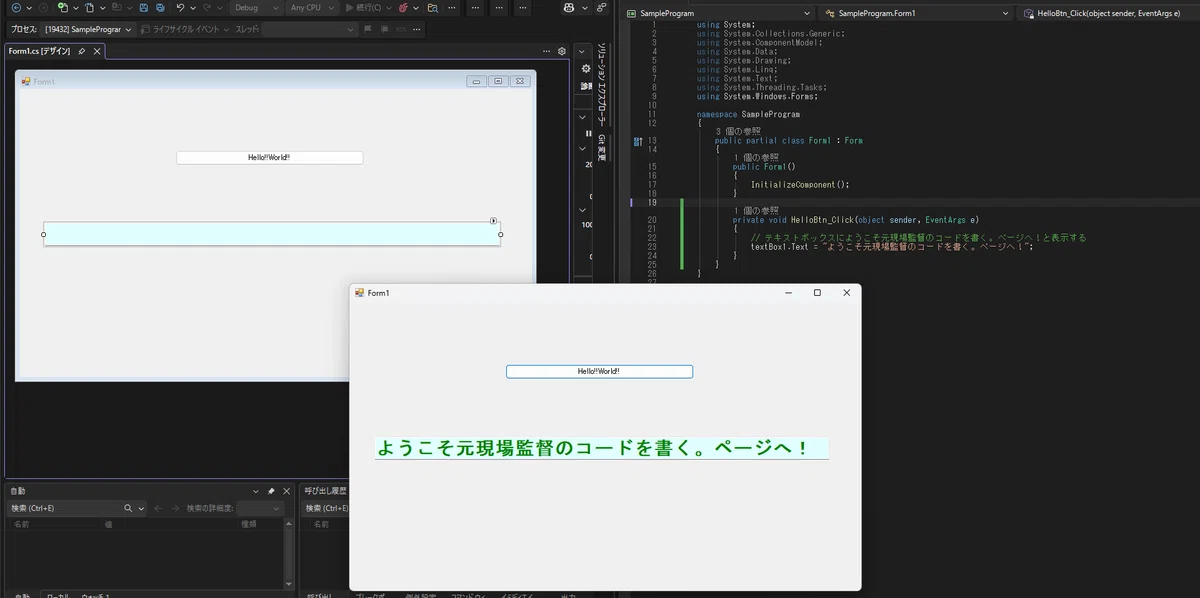Click 'using System.Windows.Forms;' line
This screenshot has width=1200, height=598.
coord(757,96)
